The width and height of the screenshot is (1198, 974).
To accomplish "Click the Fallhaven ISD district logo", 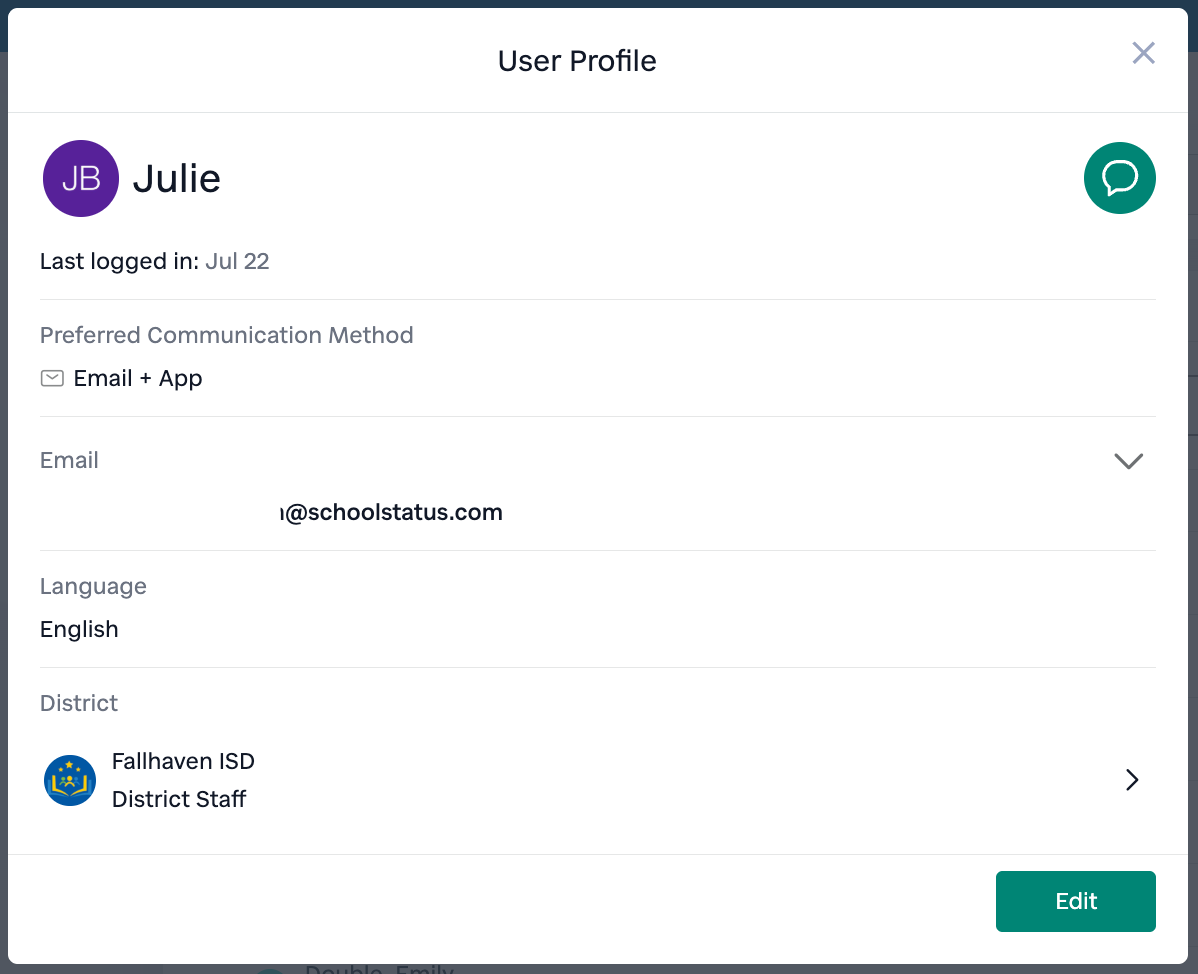I will [70, 780].
